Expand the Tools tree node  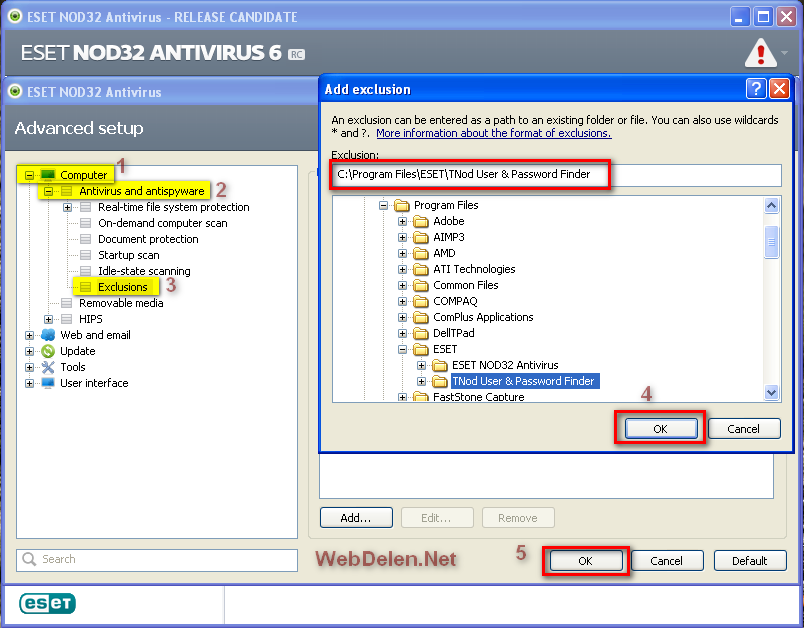tap(29, 367)
